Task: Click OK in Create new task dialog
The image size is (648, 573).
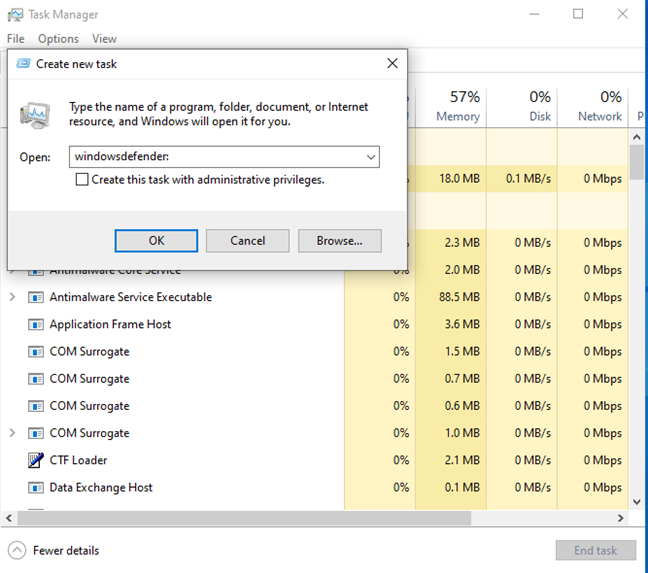Action: pyautogui.click(x=156, y=241)
